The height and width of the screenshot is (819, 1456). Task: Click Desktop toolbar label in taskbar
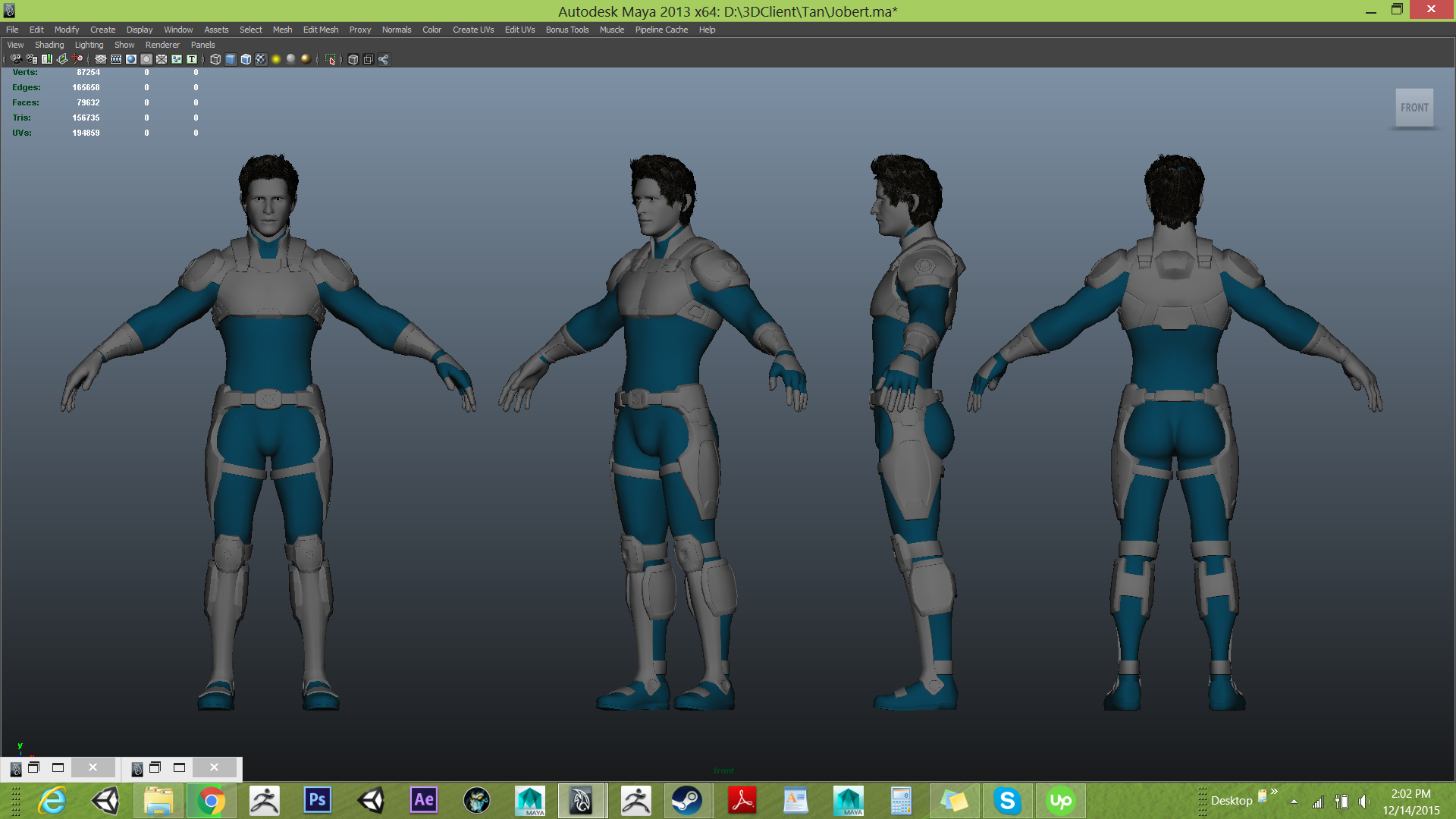[x=1231, y=801]
